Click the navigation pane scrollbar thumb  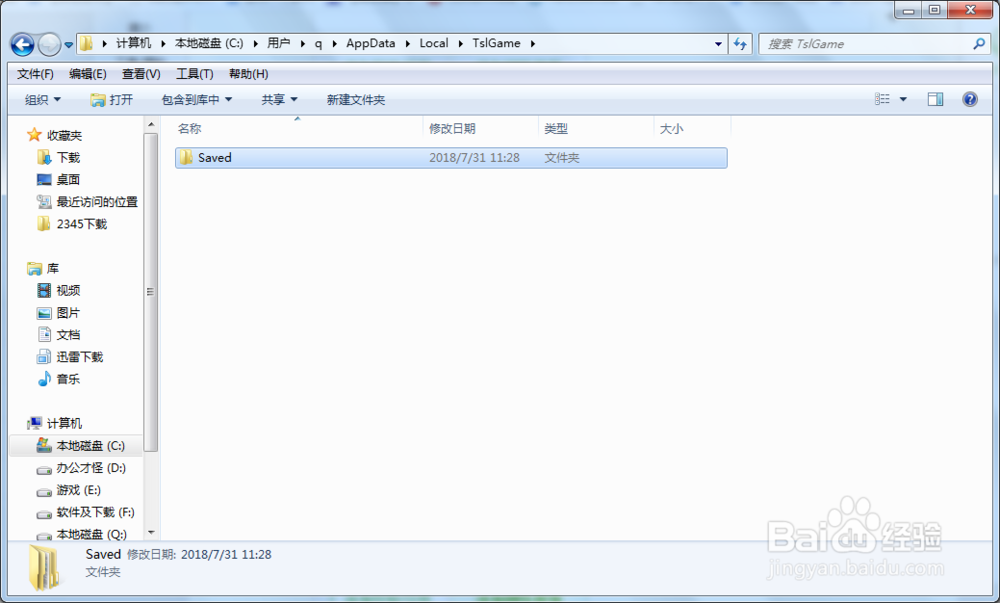coord(151,292)
